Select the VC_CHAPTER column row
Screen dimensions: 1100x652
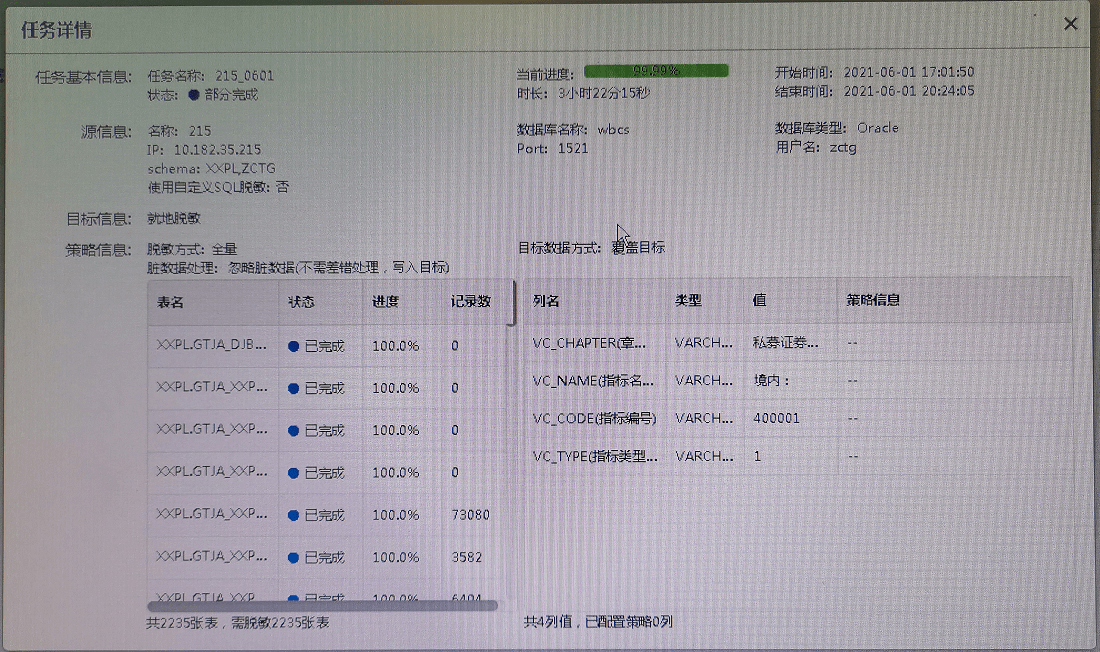(798, 343)
